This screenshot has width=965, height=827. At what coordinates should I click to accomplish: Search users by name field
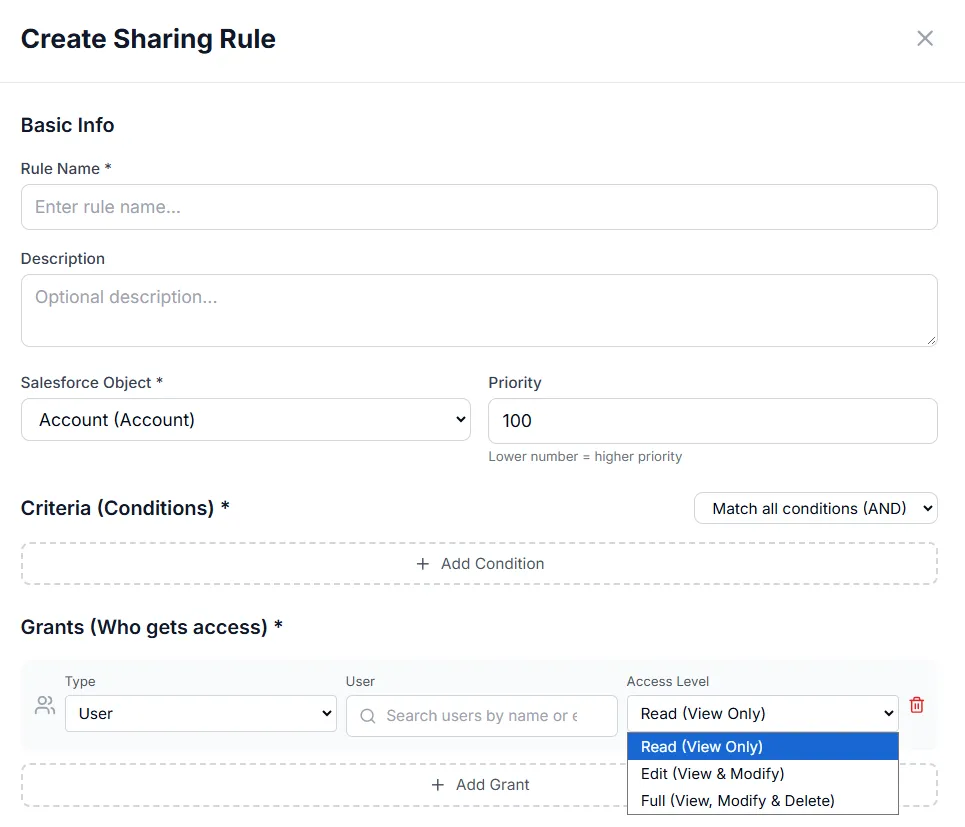coord(481,716)
